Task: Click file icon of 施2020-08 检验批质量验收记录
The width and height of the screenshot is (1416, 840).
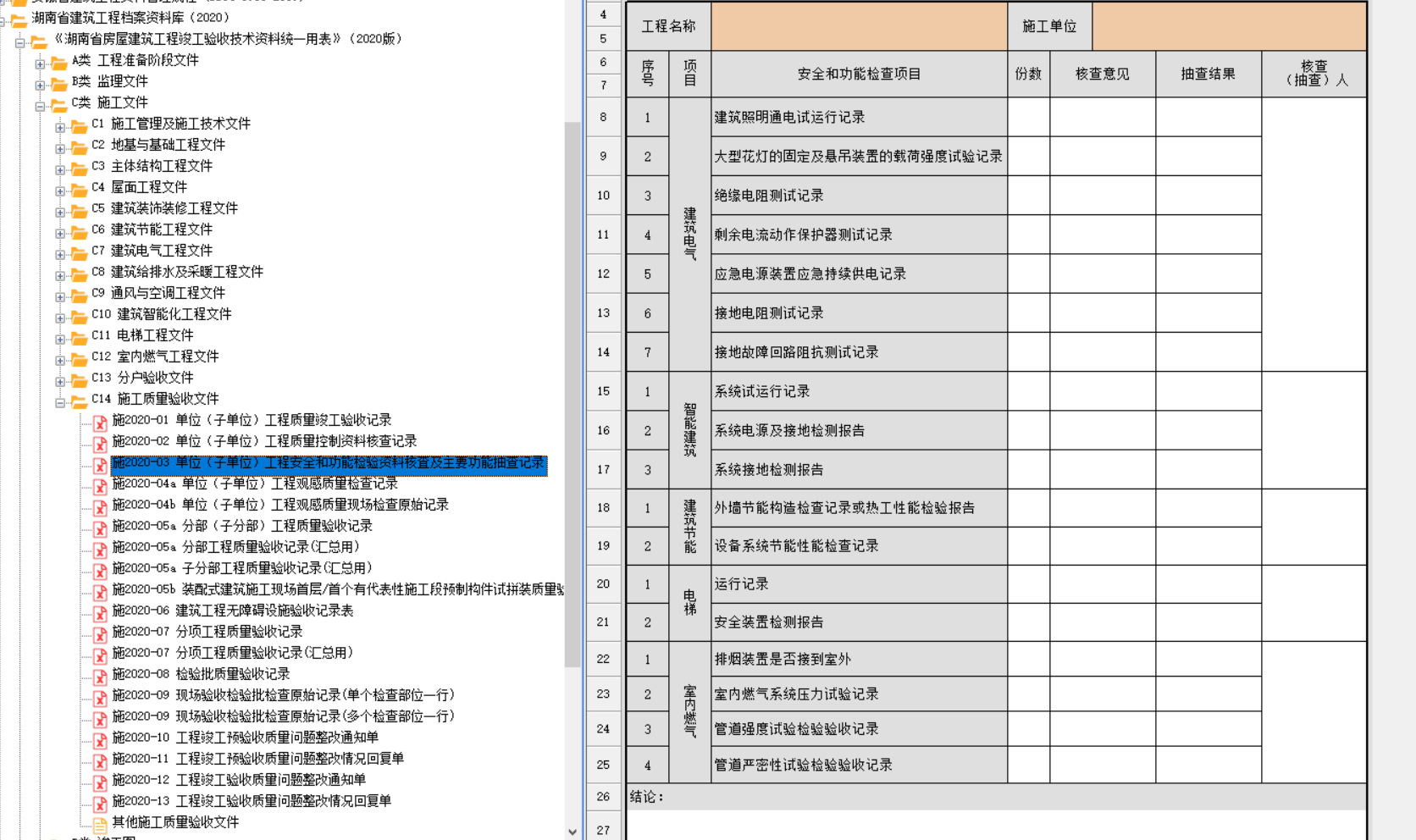Action: [x=100, y=676]
